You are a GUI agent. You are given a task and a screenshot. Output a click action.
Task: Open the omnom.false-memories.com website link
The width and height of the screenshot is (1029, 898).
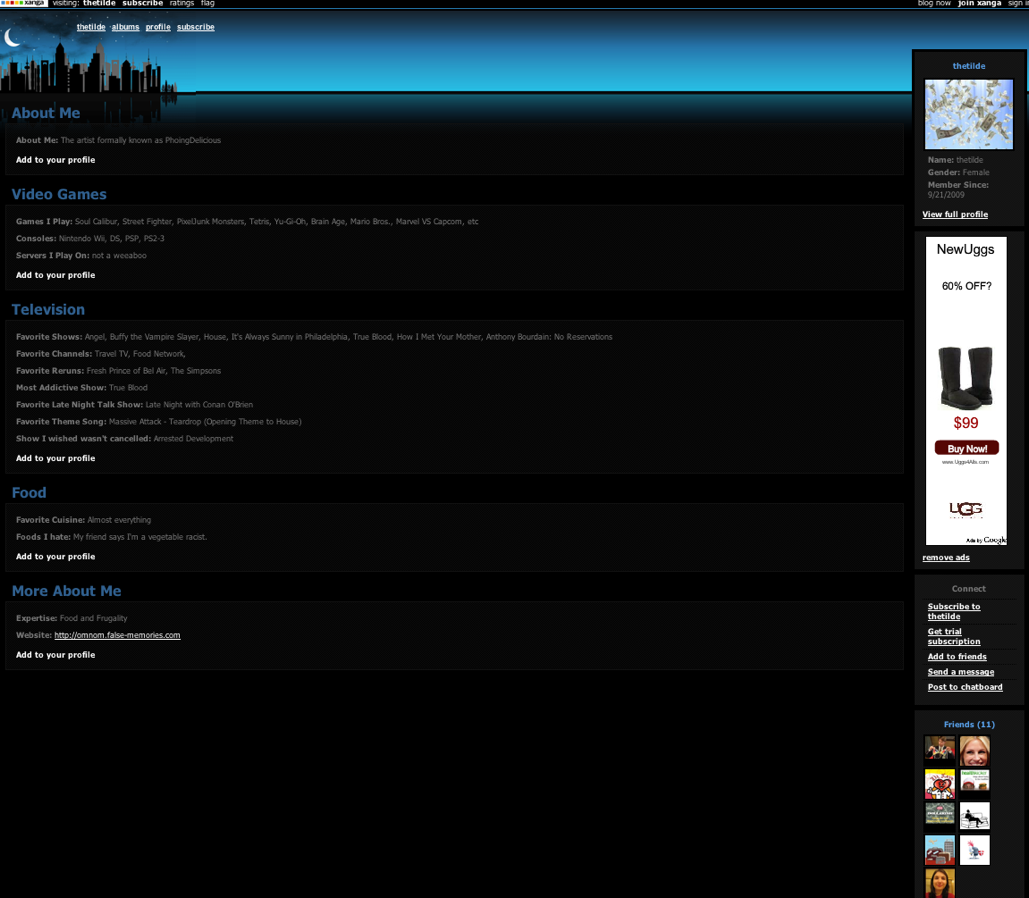pos(117,635)
